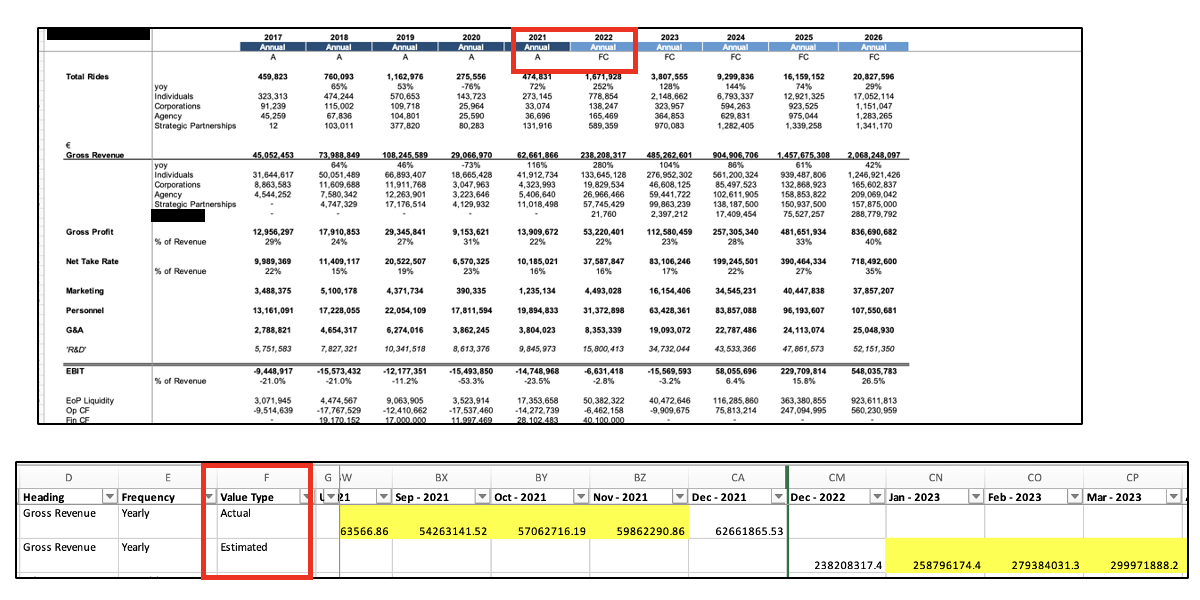Screen dimensions: 1200x600
Task: Click the cell containing Estimated
Action: 256,547
